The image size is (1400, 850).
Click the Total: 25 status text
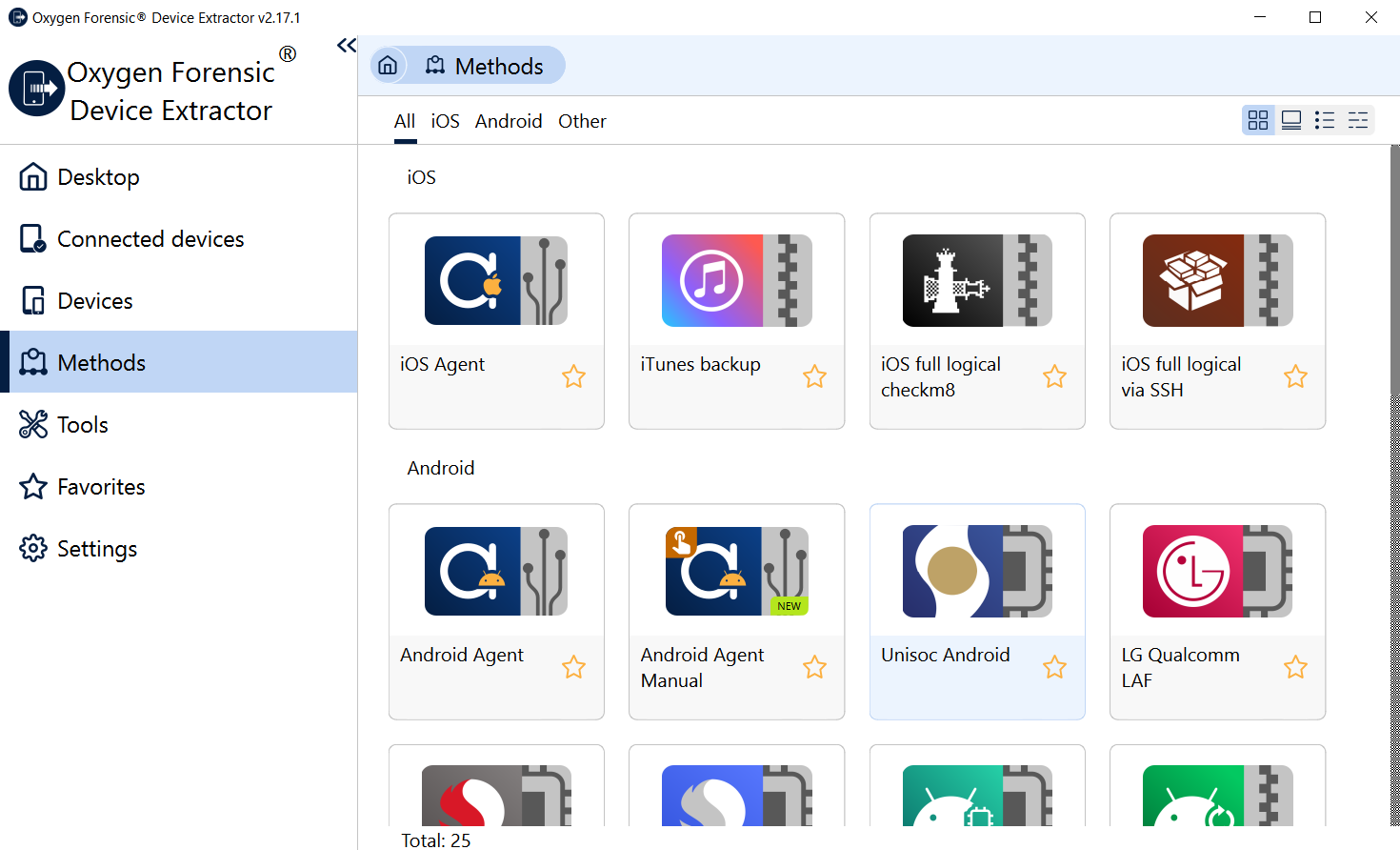(x=435, y=840)
